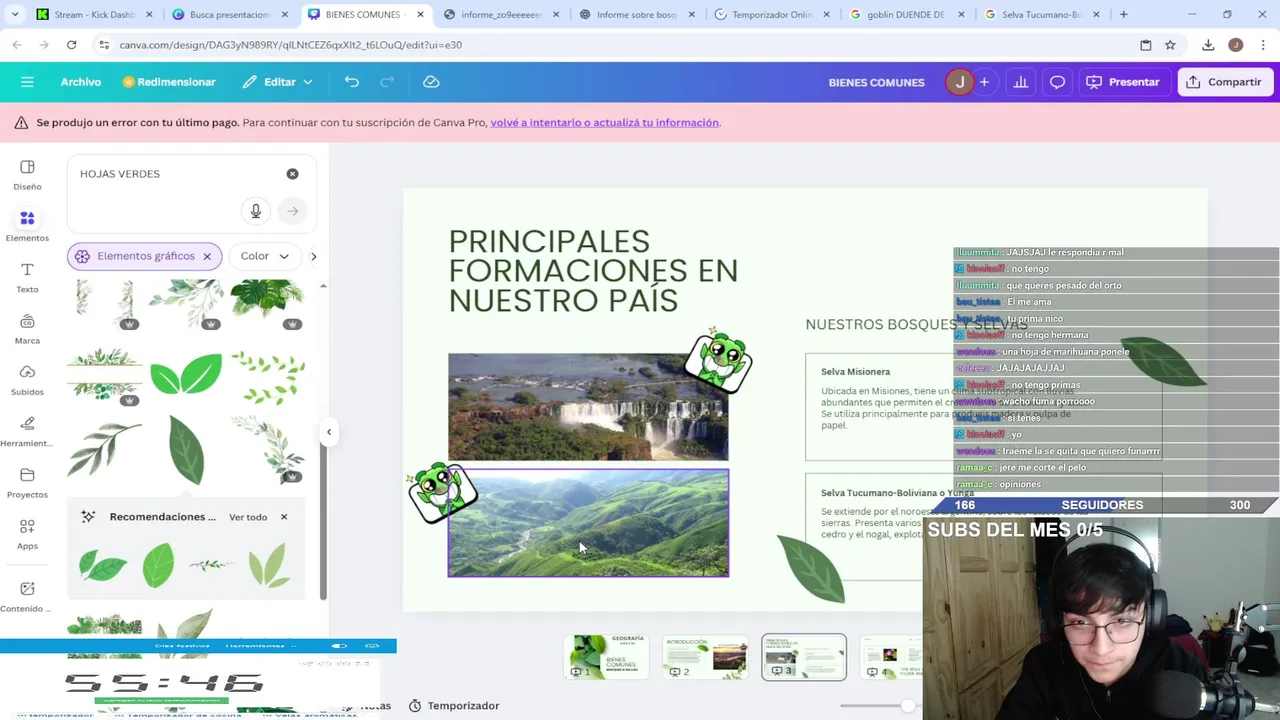Screen dimensions: 1280x720
Task: Open the Apps sidebar panel
Action: pos(27,533)
